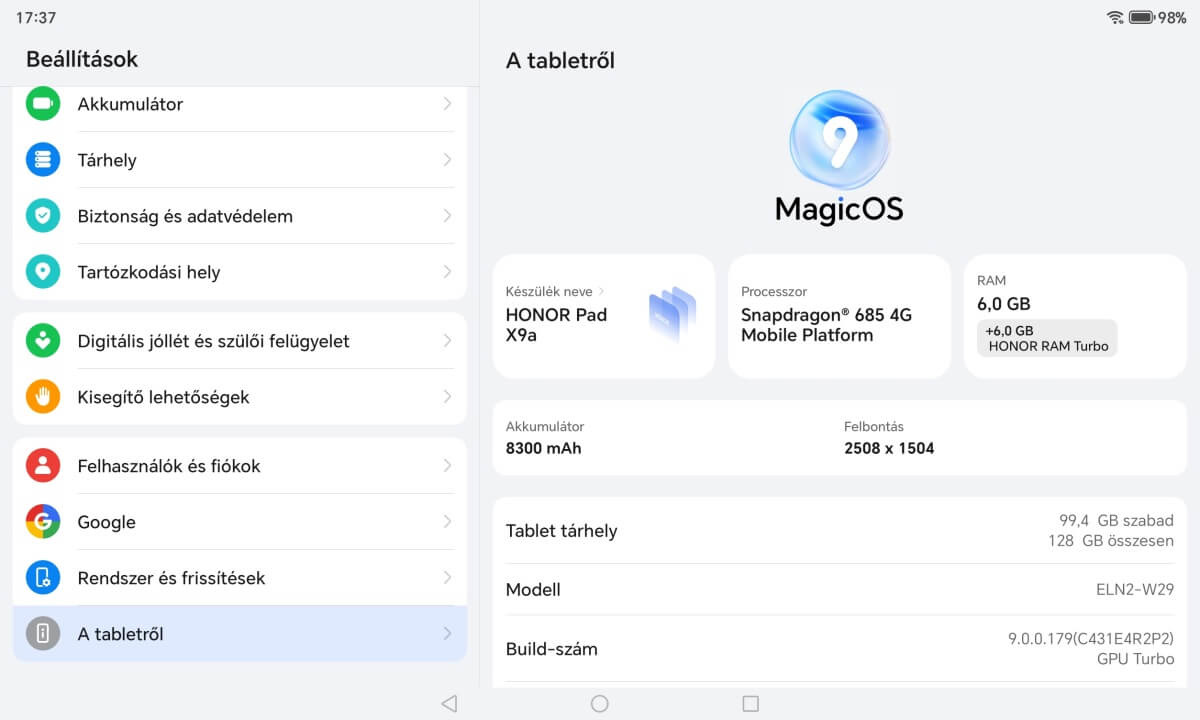Image resolution: width=1200 pixels, height=720 pixels.
Task: Tap the orange hand Kisegítő lehetőségek icon
Action: point(43,397)
